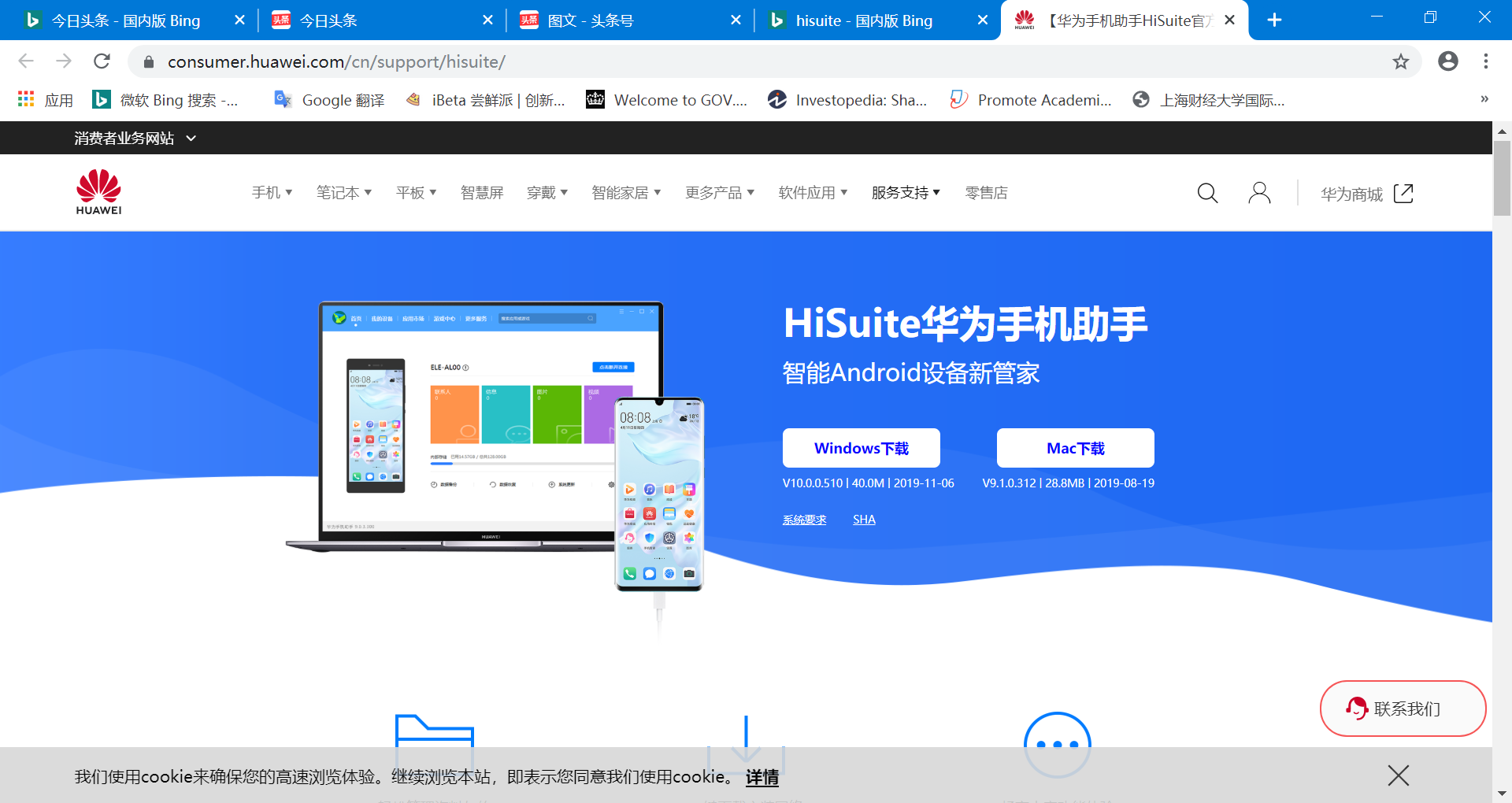Expand the 手机 menu
Viewport: 1512px width, 803px height.
pos(272,193)
